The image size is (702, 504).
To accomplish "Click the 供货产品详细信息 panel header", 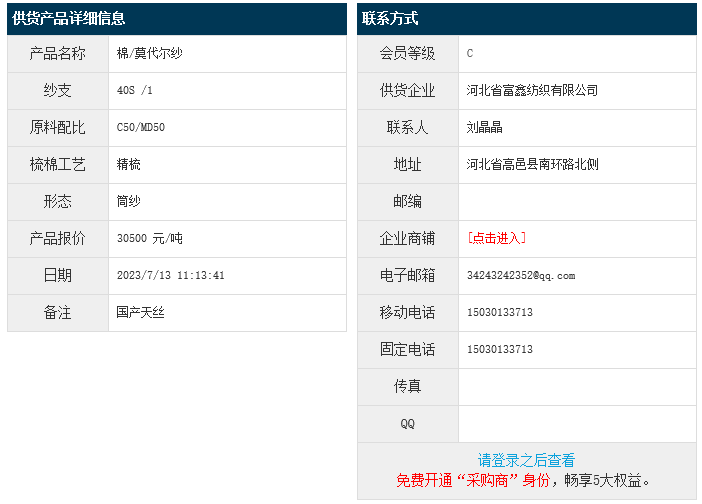I will pos(70,19).
